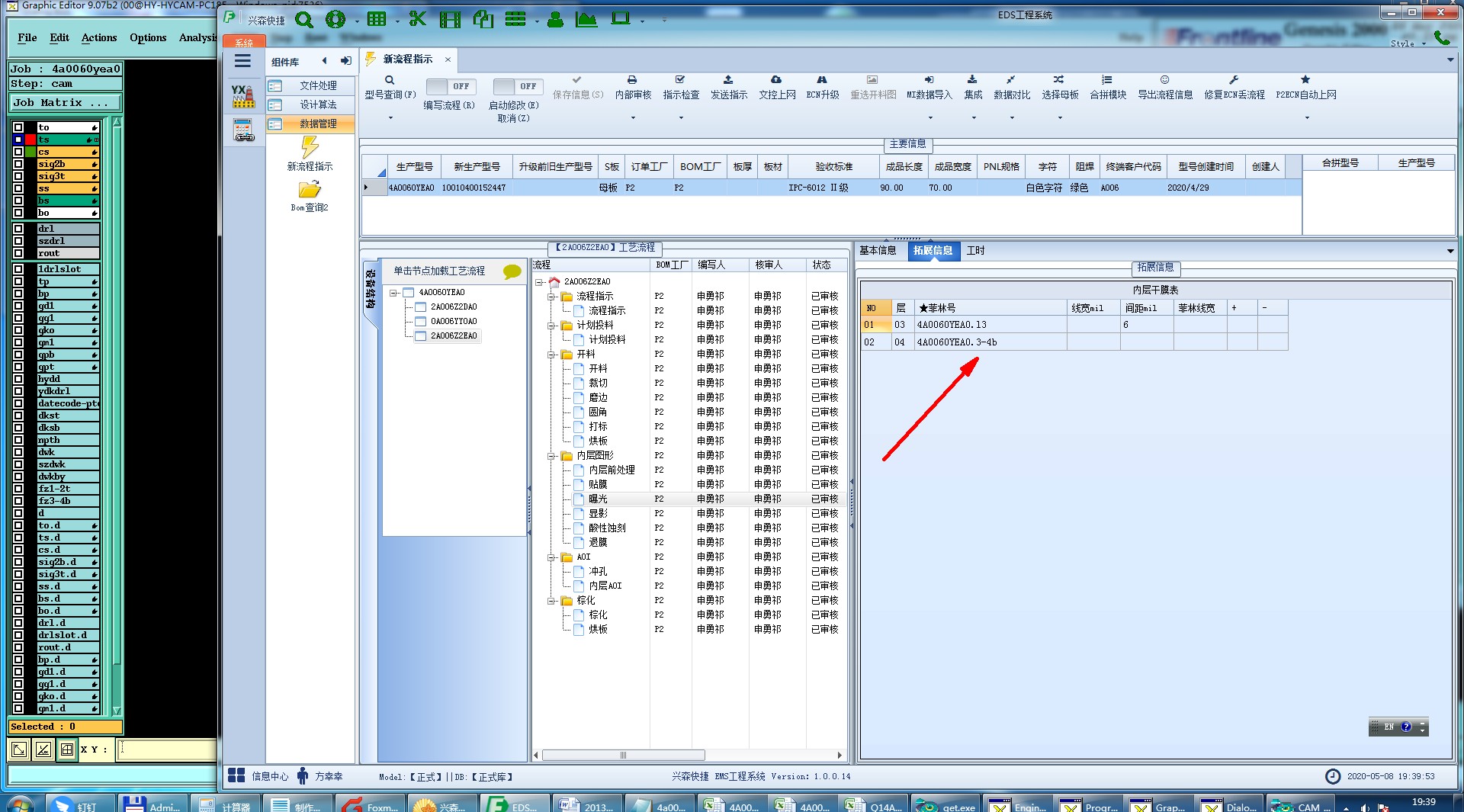The image size is (1464, 812).
Task: Click 指示检查 toolbar item
Action: click(680, 88)
